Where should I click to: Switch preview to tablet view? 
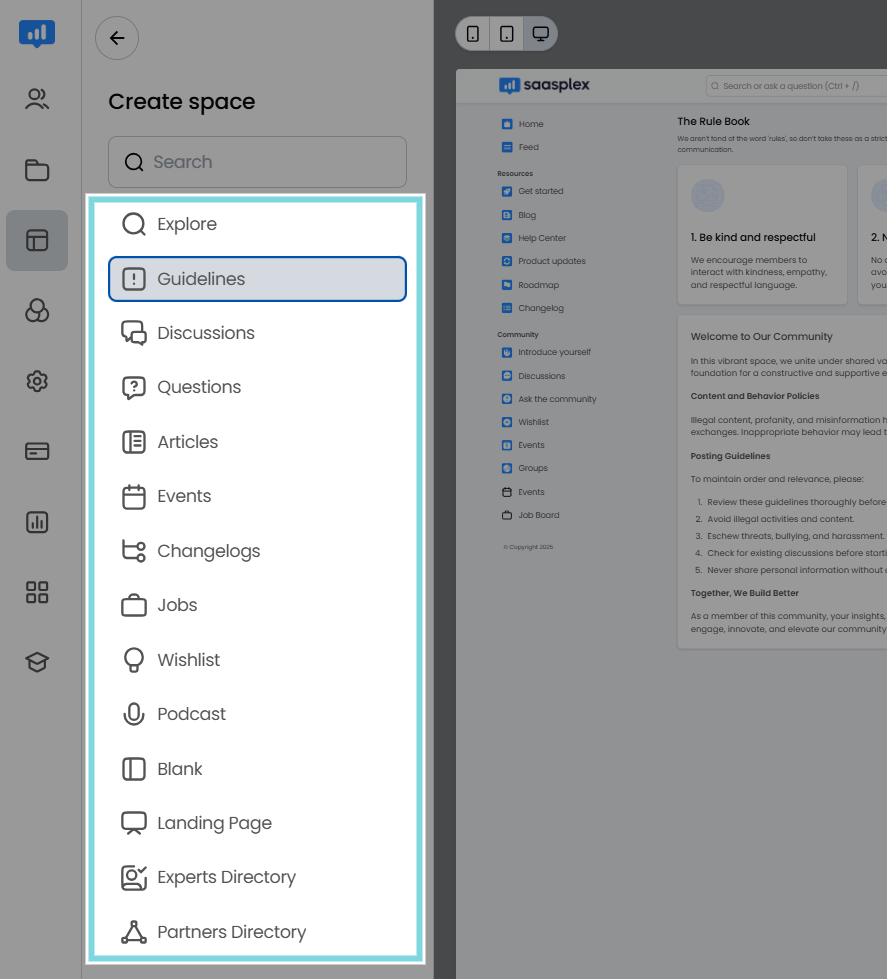(507, 34)
